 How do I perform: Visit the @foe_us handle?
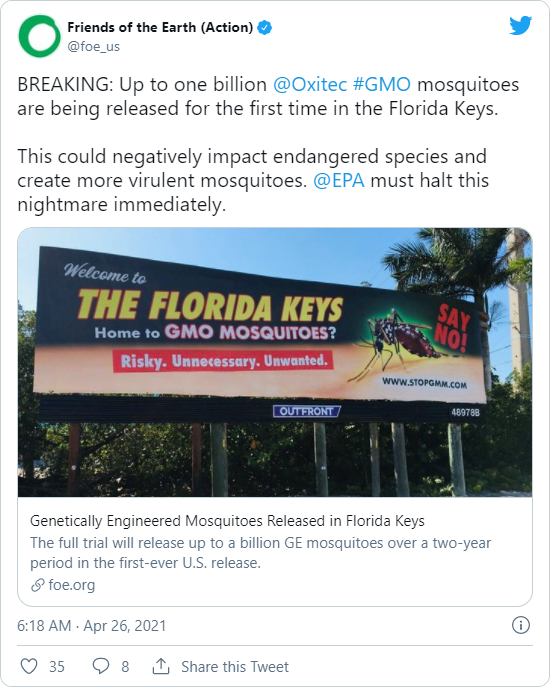(93, 46)
